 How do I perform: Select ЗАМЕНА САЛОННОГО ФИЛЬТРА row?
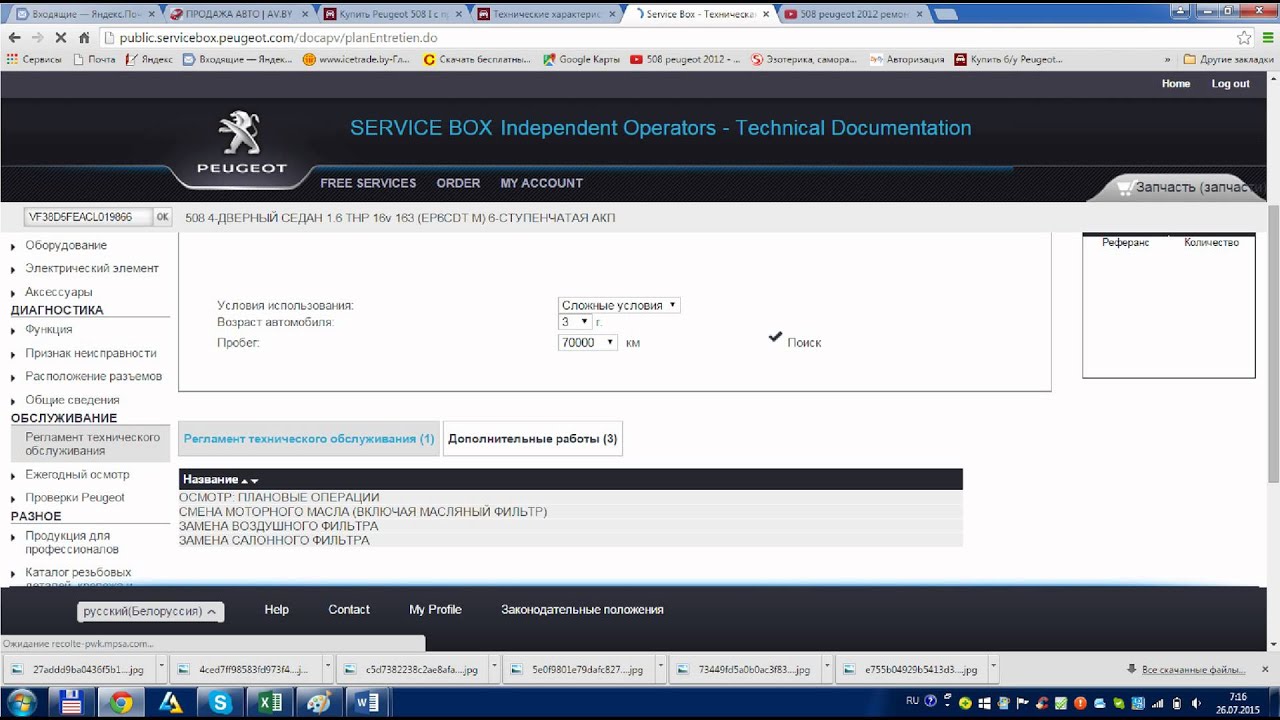click(x=570, y=540)
